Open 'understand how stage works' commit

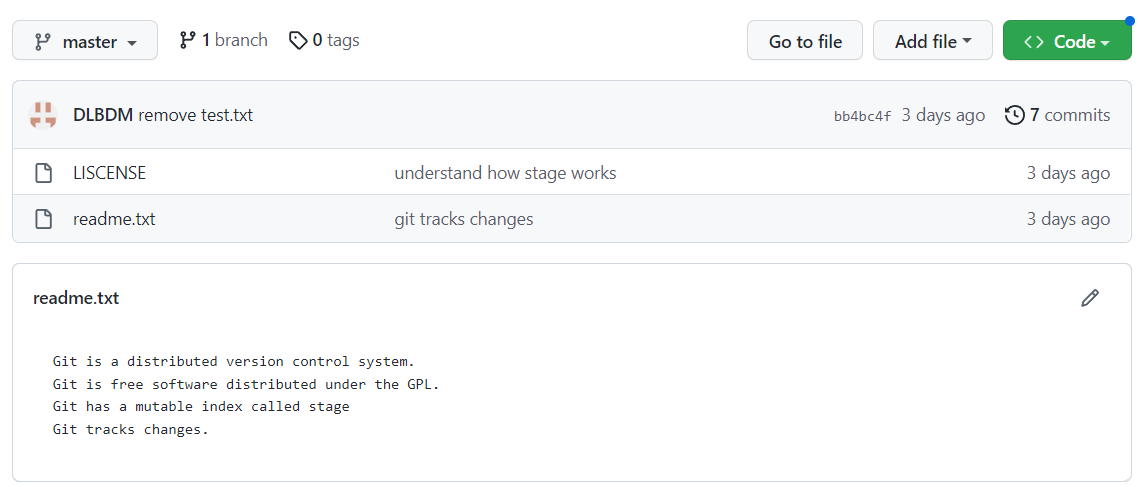505,173
